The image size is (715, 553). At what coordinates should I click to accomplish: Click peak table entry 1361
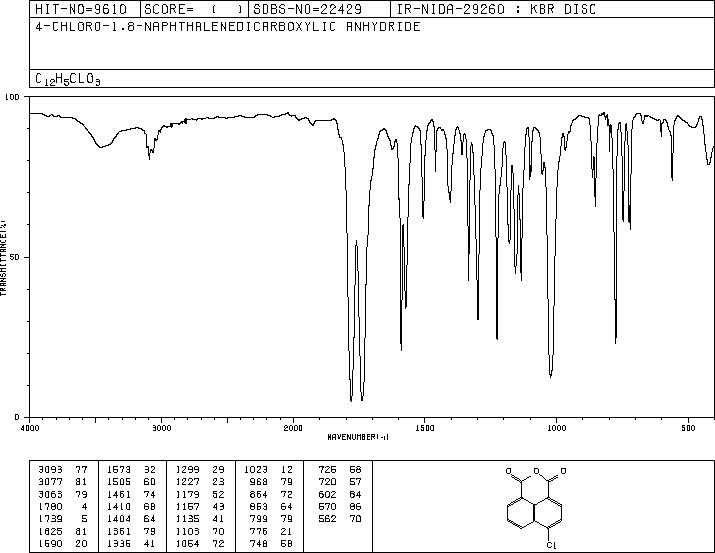119,532
